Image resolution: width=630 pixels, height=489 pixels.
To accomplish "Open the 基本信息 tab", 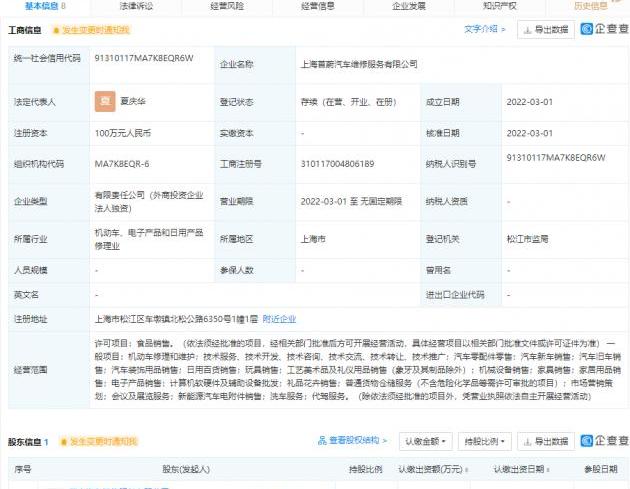I will click(x=45, y=6).
